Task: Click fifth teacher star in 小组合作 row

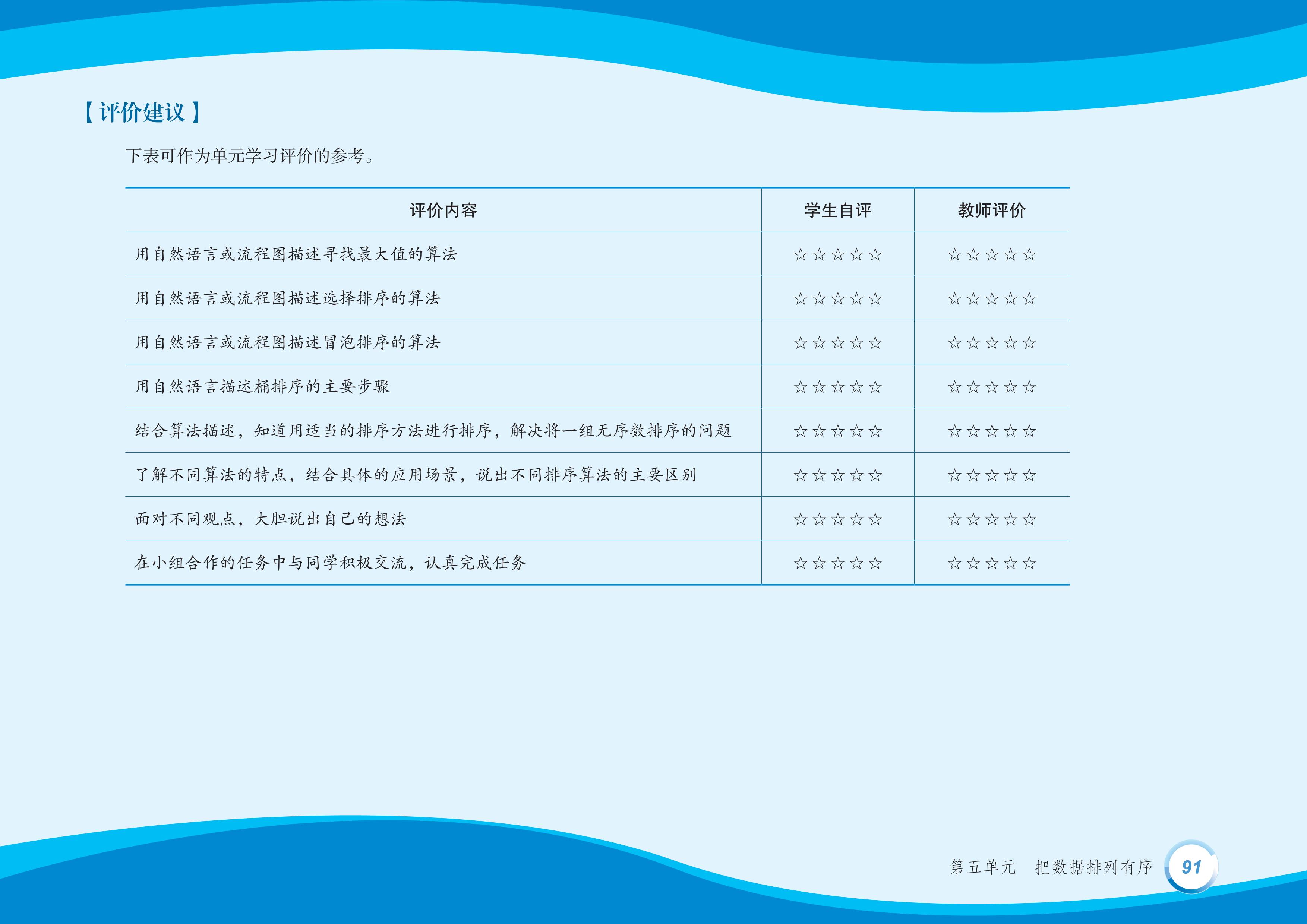Action: pyautogui.click(x=1029, y=563)
